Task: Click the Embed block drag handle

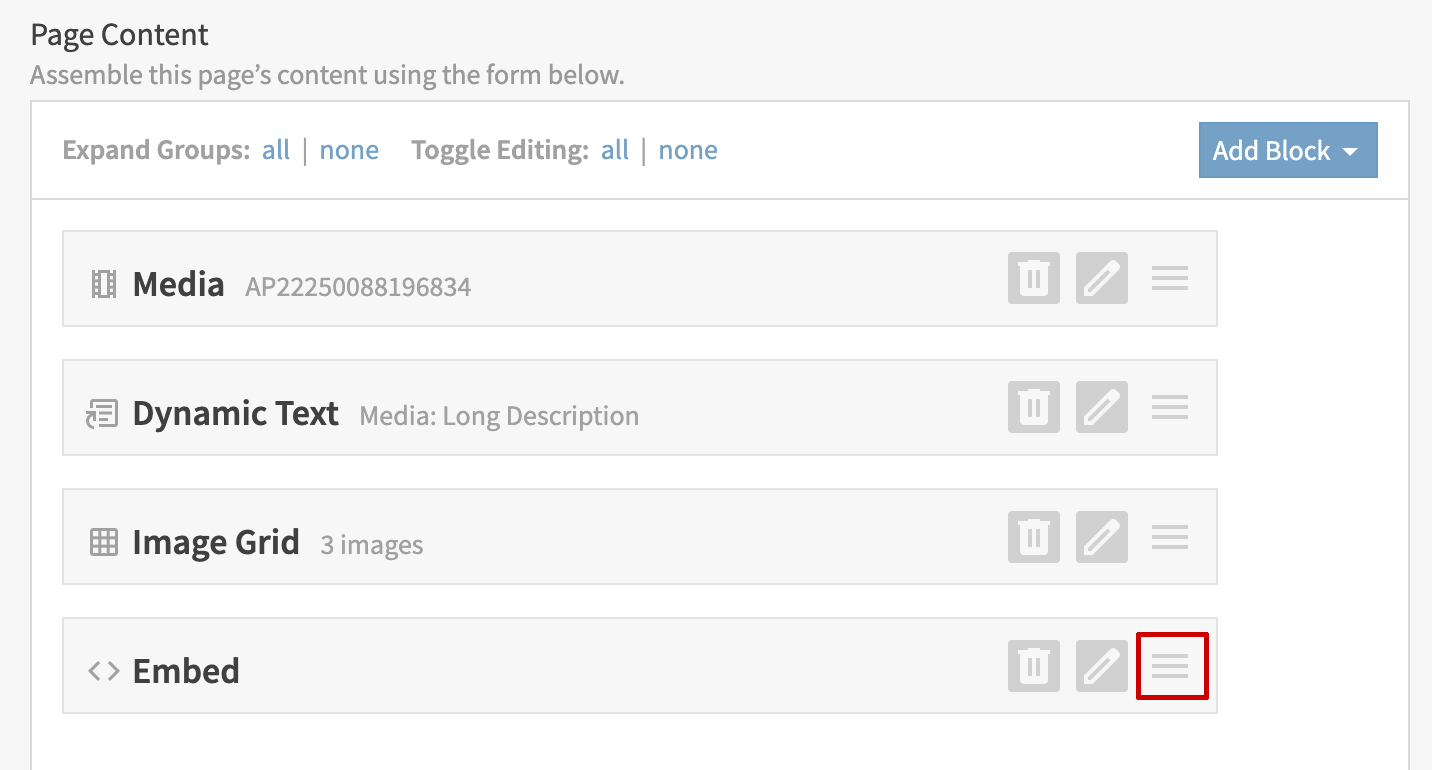Action: click(x=1171, y=666)
